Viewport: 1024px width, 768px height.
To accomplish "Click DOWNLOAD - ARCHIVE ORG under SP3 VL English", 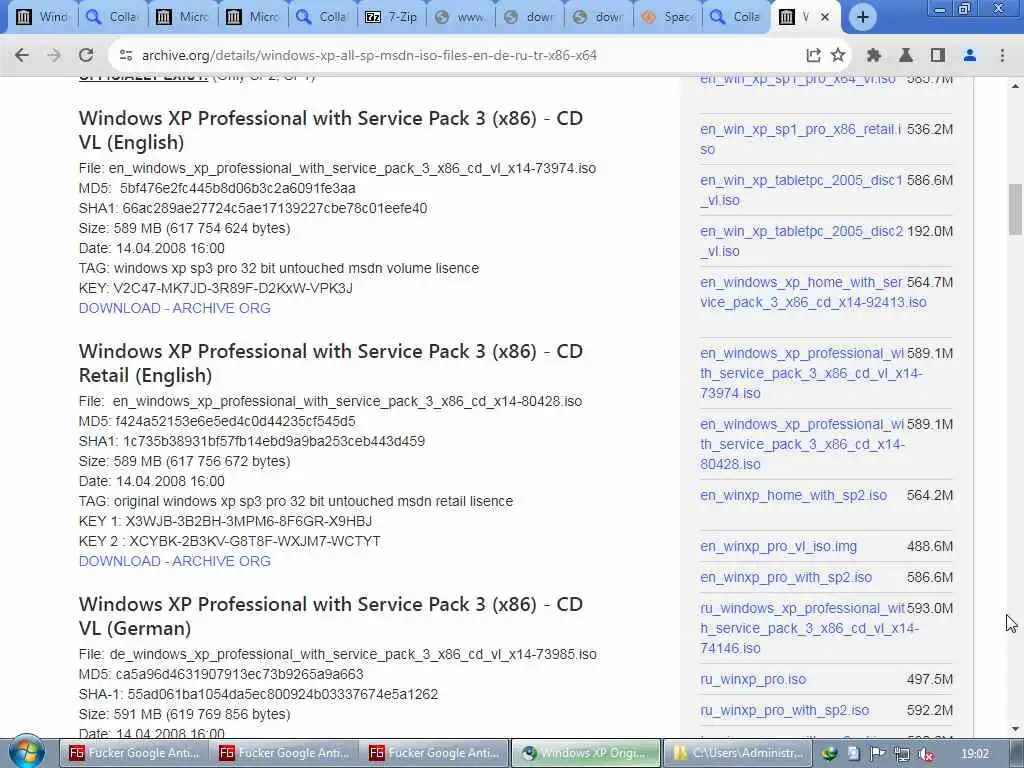I will pyautogui.click(x=174, y=308).
